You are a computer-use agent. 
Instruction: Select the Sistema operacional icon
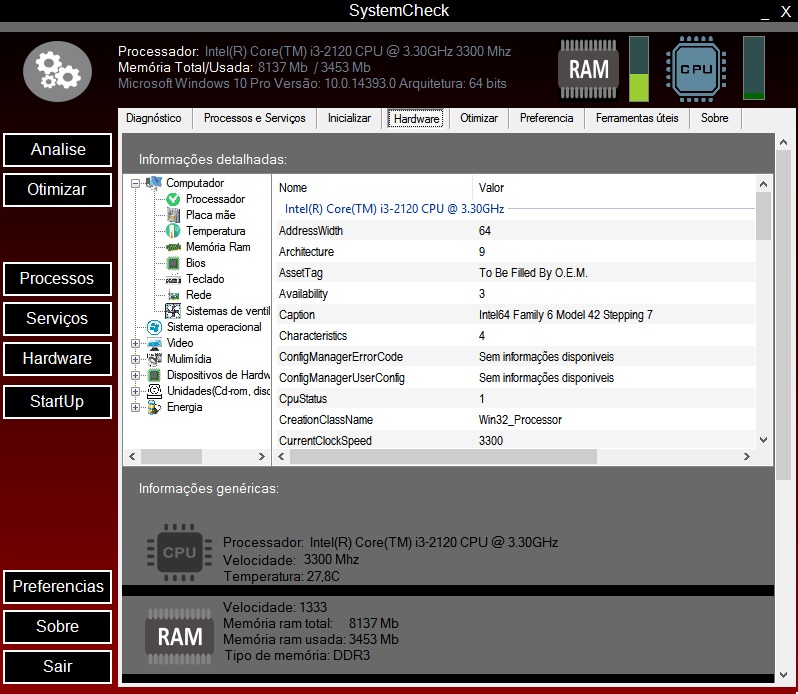point(154,327)
